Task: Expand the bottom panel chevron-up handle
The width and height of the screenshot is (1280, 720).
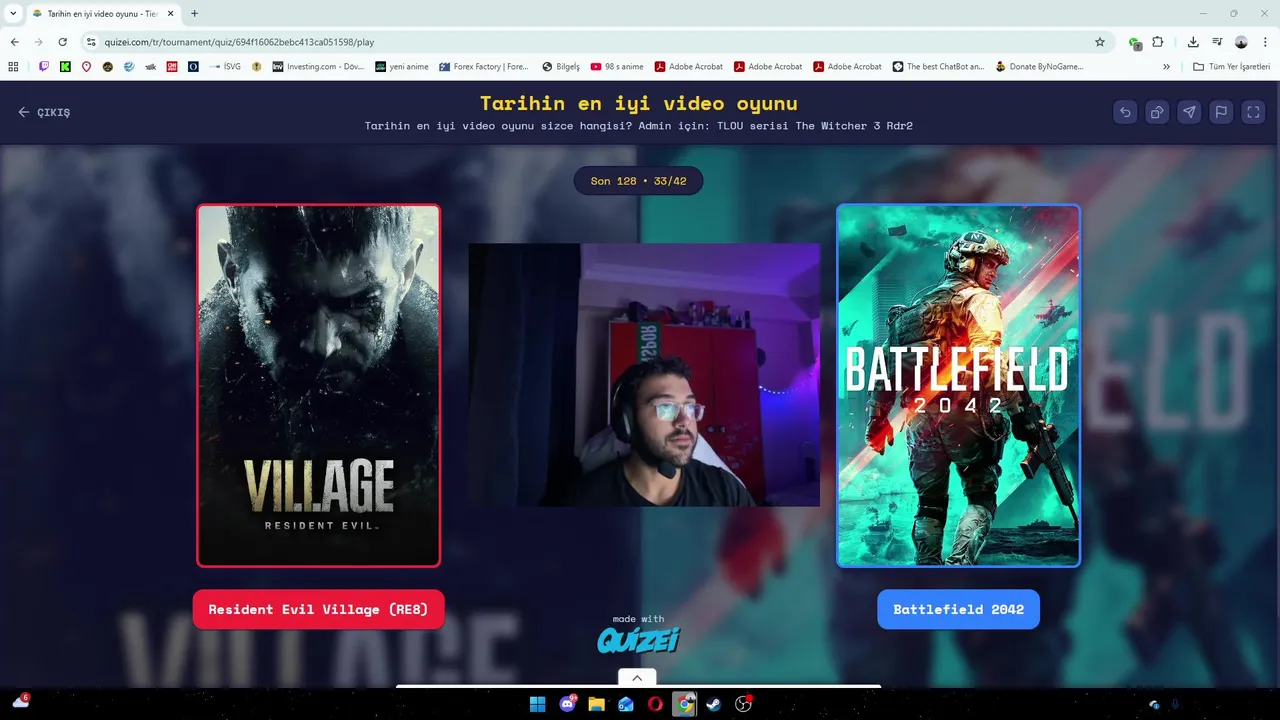Action: pos(637,678)
